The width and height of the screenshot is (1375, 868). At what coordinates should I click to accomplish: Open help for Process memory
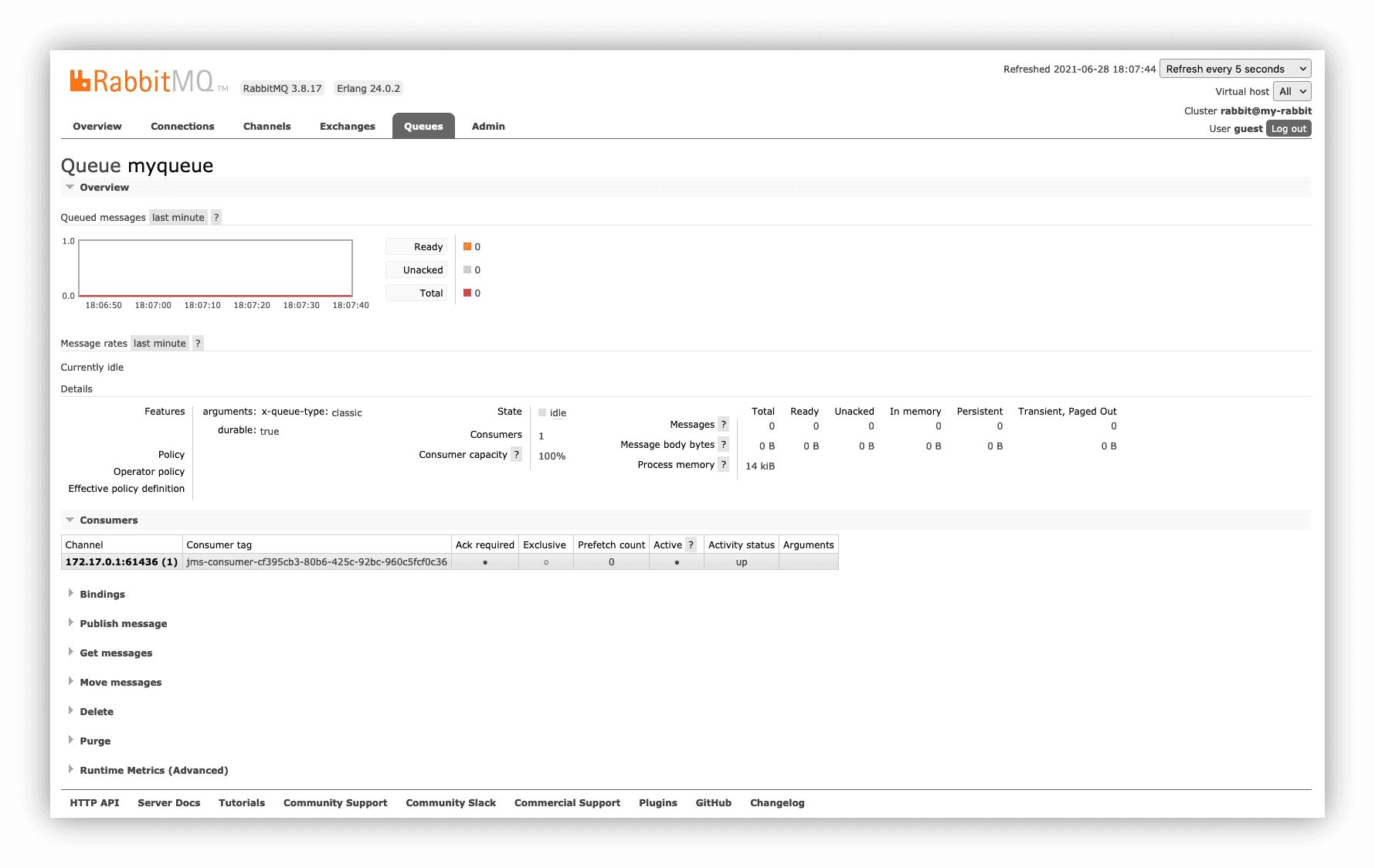723,465
